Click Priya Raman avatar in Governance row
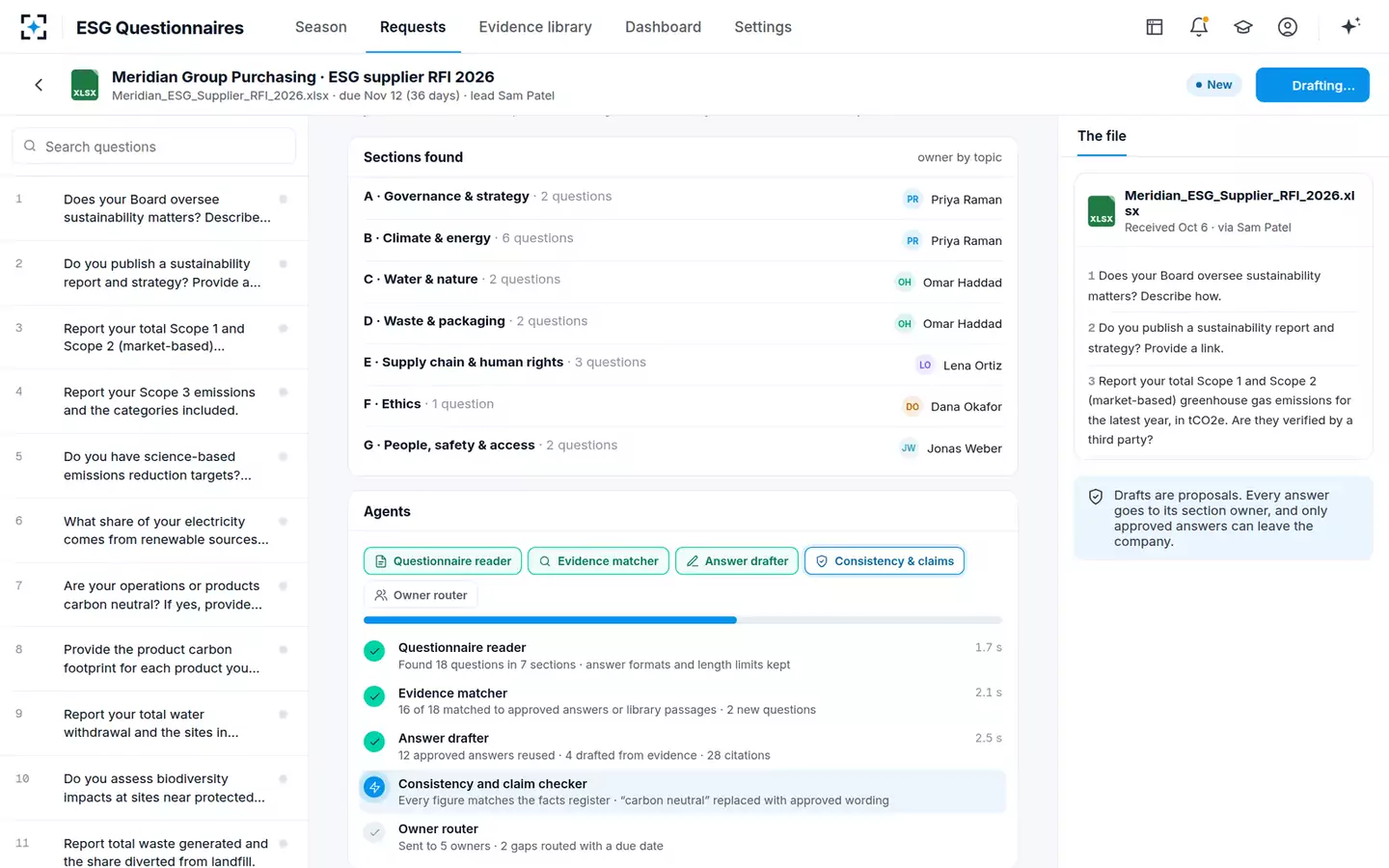The height and width of the screenshot is (868, 1389). 912,200
